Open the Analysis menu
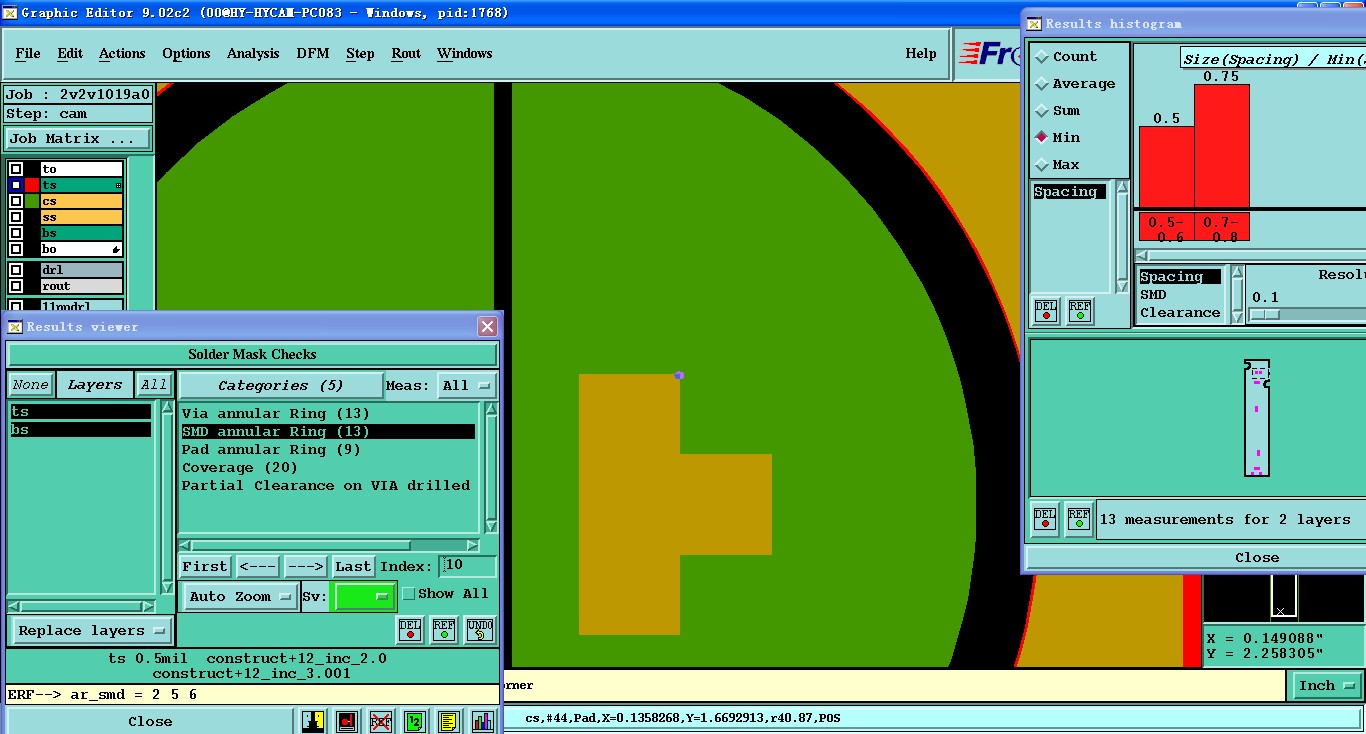This screenshot has width=1366, height=734. coord(253,54)
